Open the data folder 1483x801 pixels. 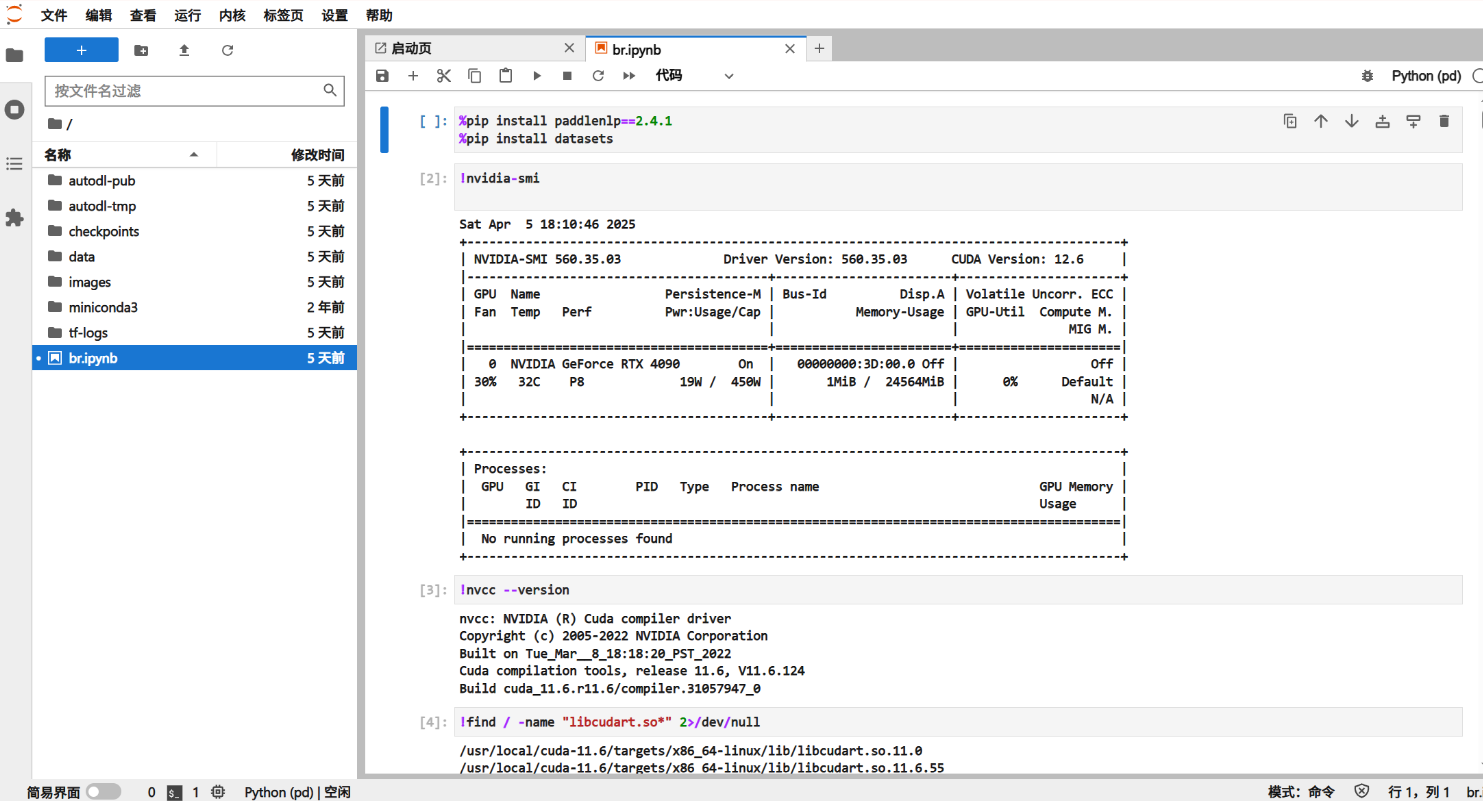194,256
